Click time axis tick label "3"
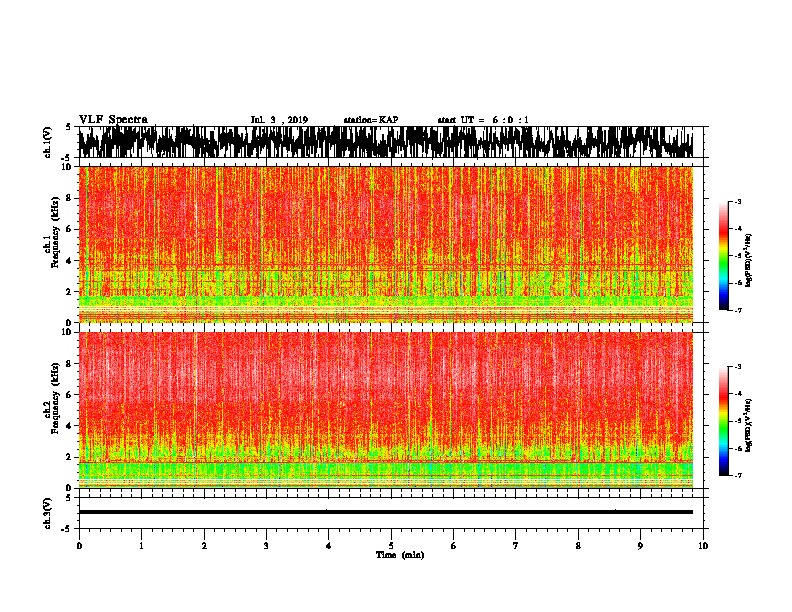The image size is (792, 612). coord(266,546)
